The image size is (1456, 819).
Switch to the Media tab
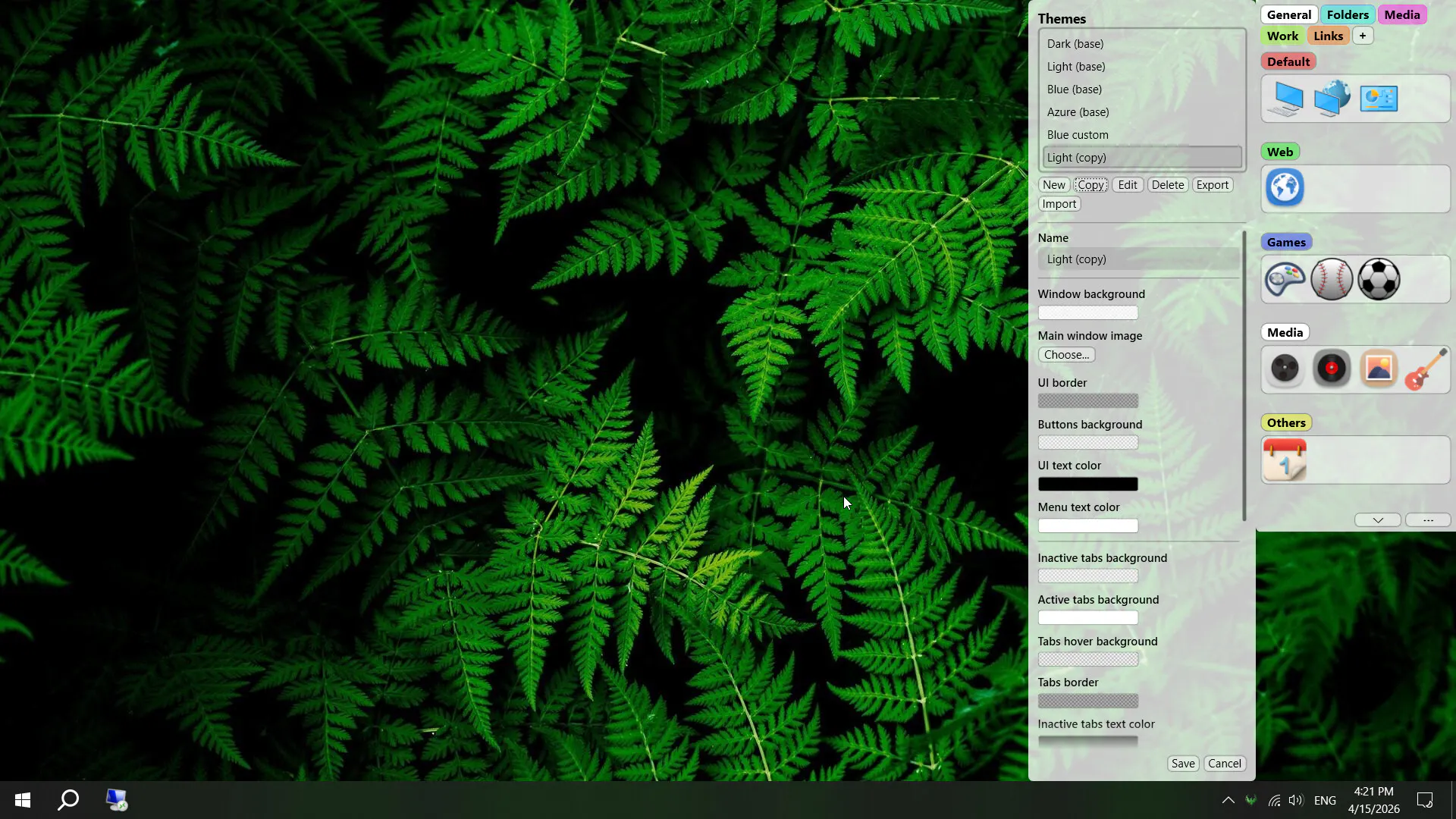pos(1402,14)
